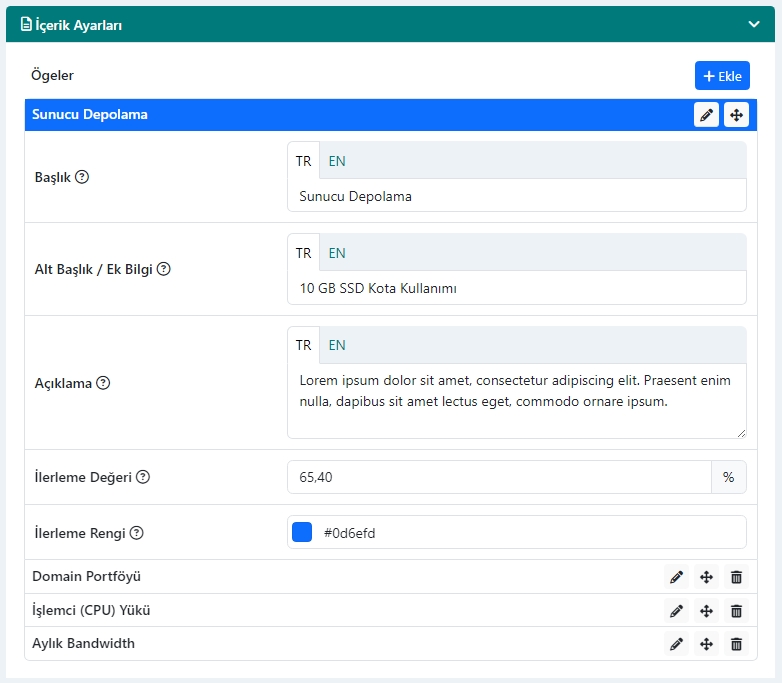The height and width of the screenshot is (683, 782).
Task: Click move handle on İşlemci (CPU) Yükü row
Action: coord(706,611)
